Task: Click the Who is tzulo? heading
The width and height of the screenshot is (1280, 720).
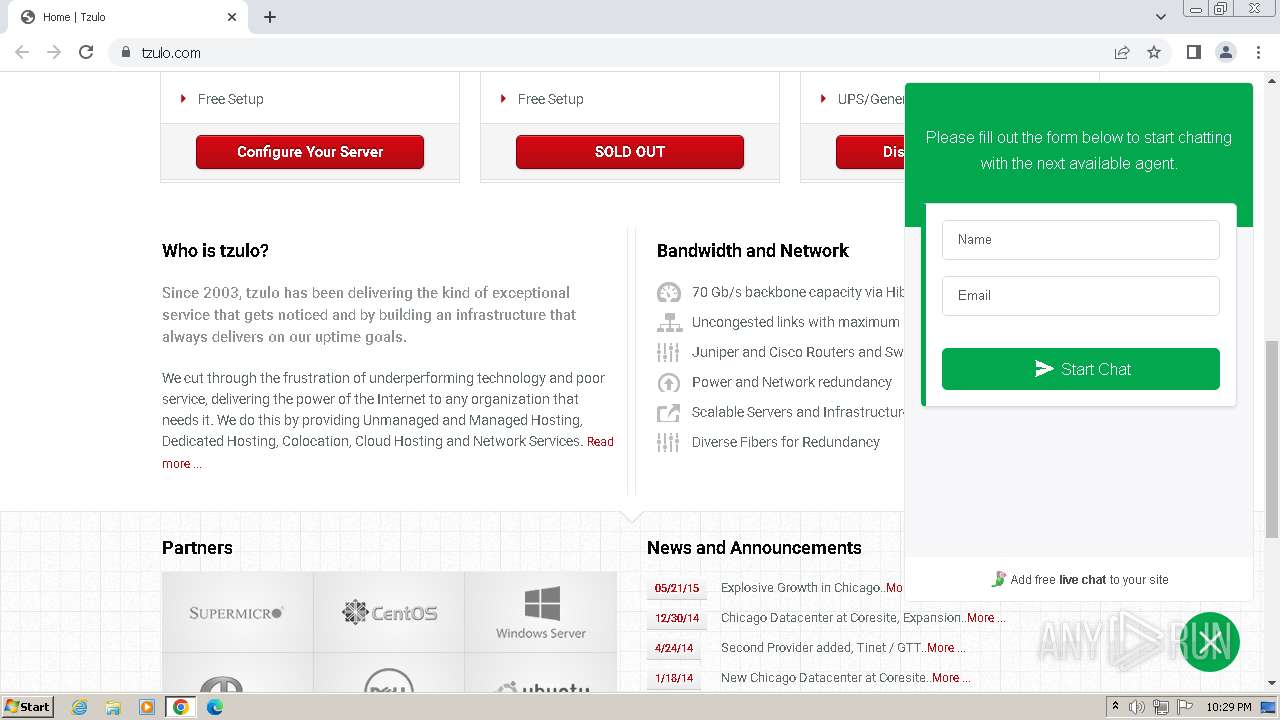Action: click(215, 251)
